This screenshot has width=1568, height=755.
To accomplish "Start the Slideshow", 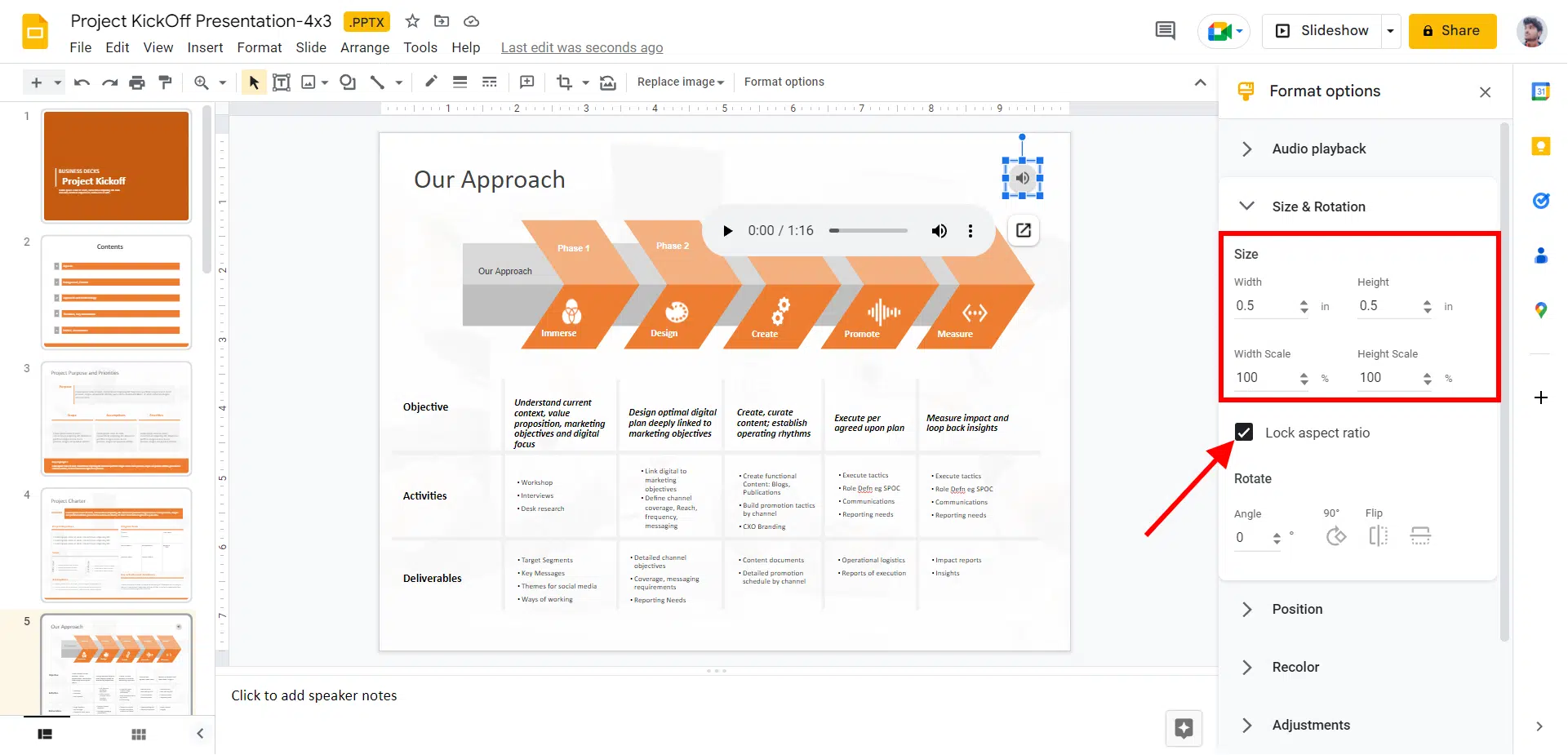I will (1322, 31).
